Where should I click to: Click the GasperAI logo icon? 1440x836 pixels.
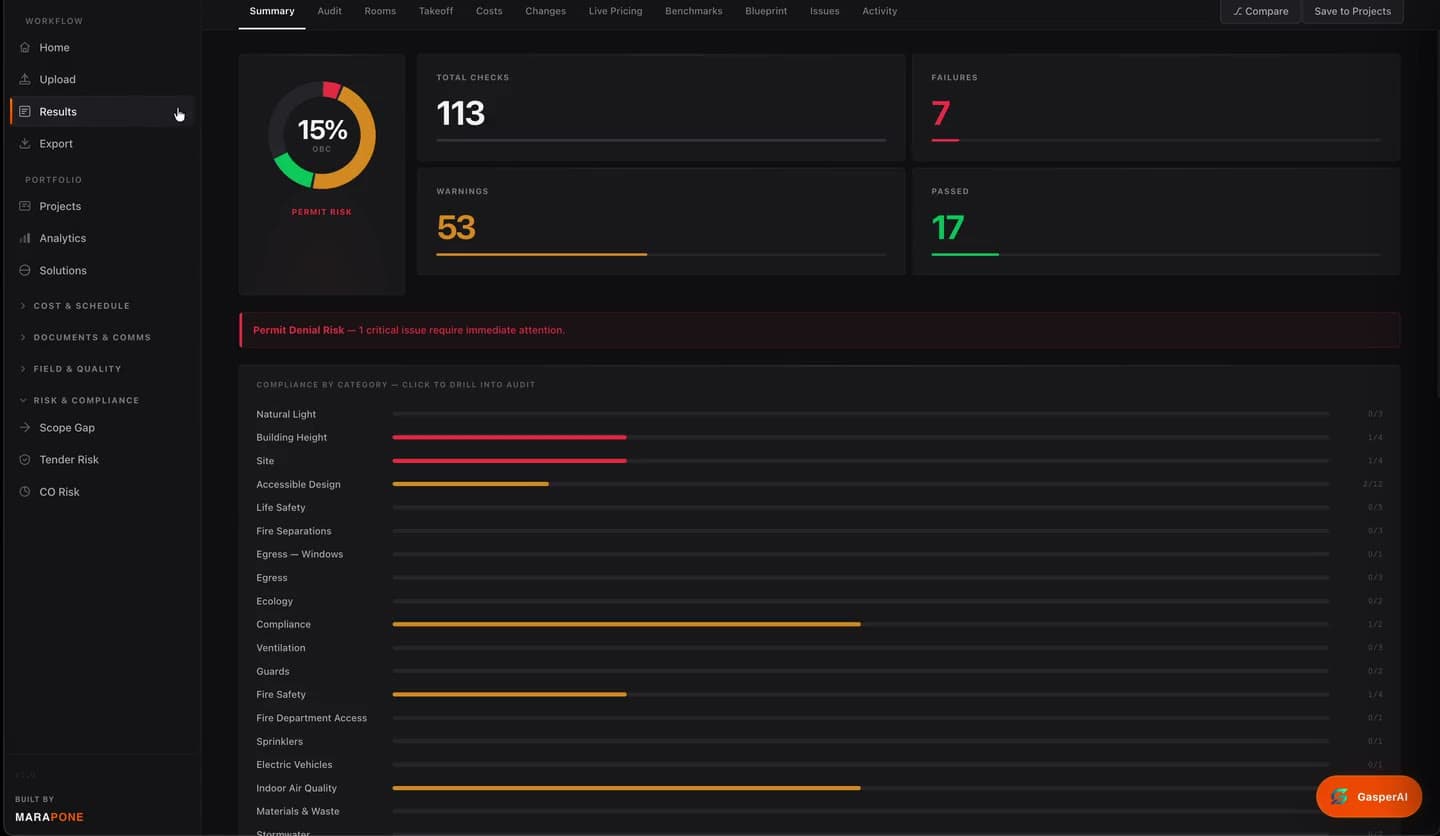point(1339,796)
